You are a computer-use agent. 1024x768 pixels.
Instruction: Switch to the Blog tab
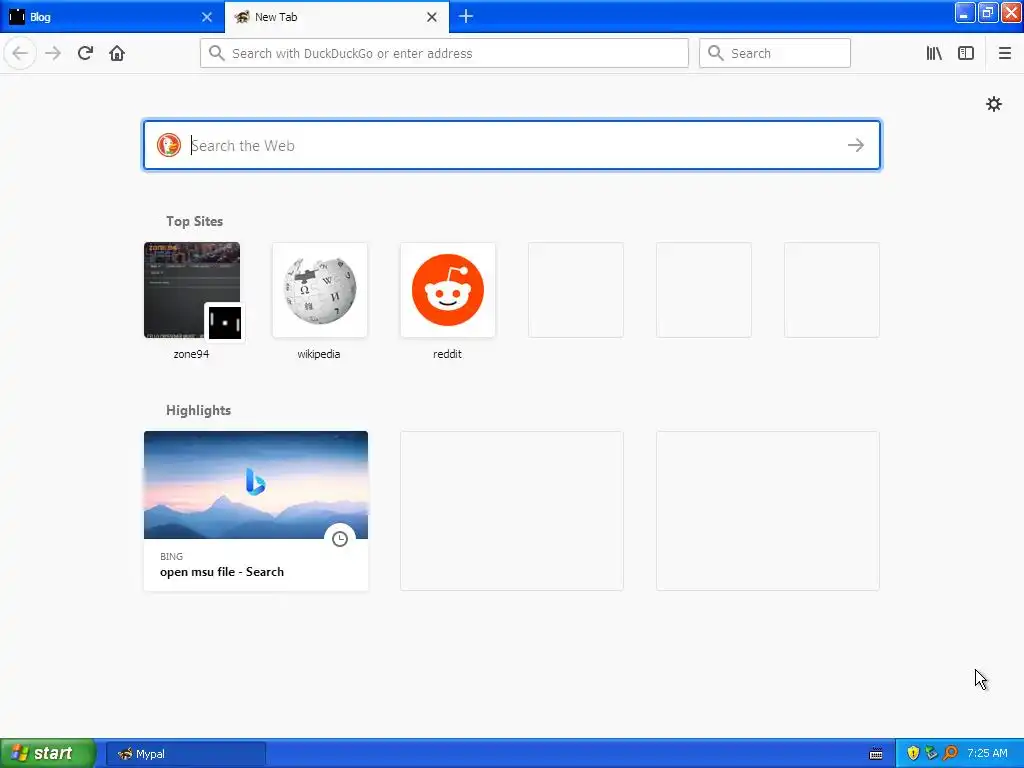tap(112, 17)
